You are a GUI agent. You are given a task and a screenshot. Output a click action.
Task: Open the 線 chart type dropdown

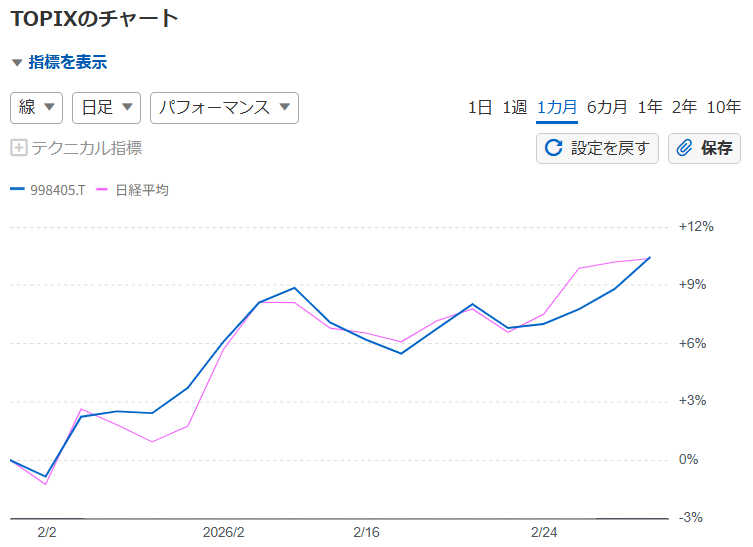(37, 107)
